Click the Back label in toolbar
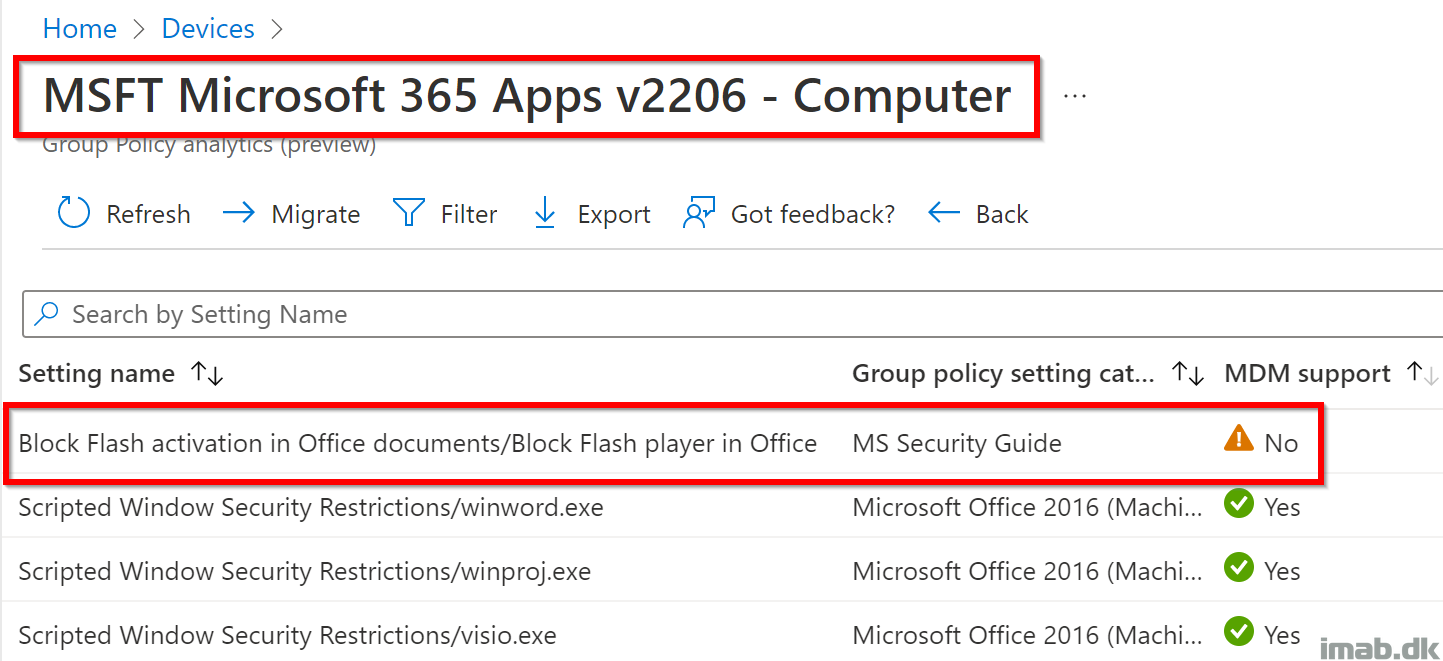1443x661 pixels. (x=1002, y=214)
